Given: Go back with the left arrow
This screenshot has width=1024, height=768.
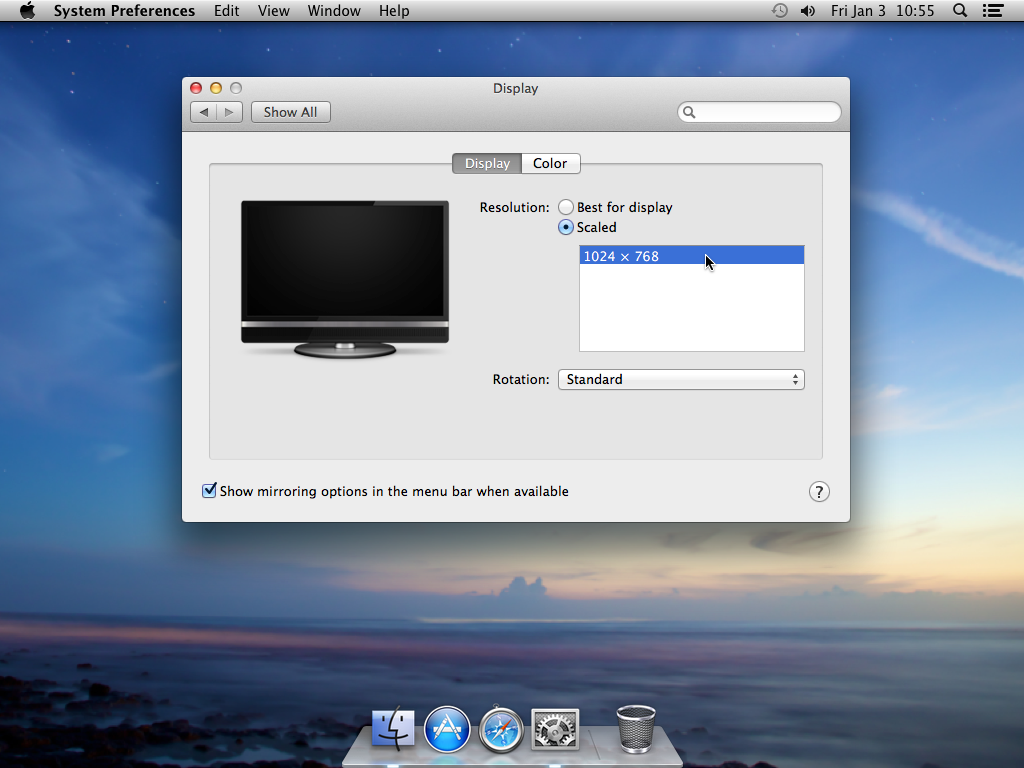Looking at the screenshot, I should [204, 112].
